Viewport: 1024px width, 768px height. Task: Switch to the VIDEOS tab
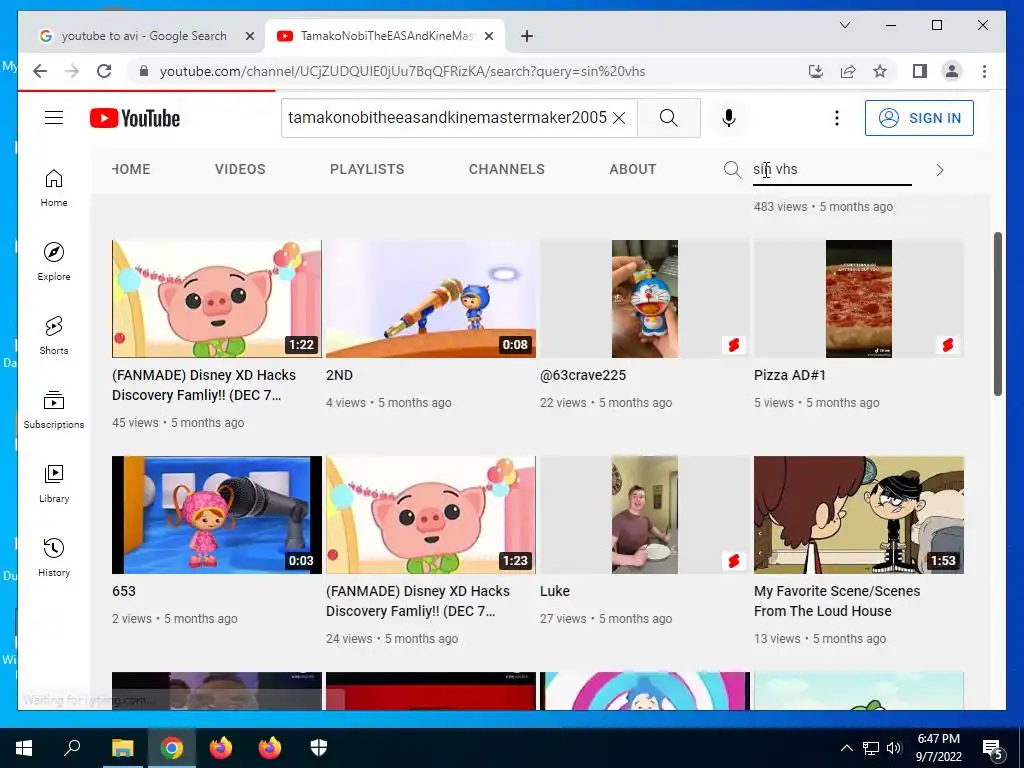point(240,169)
